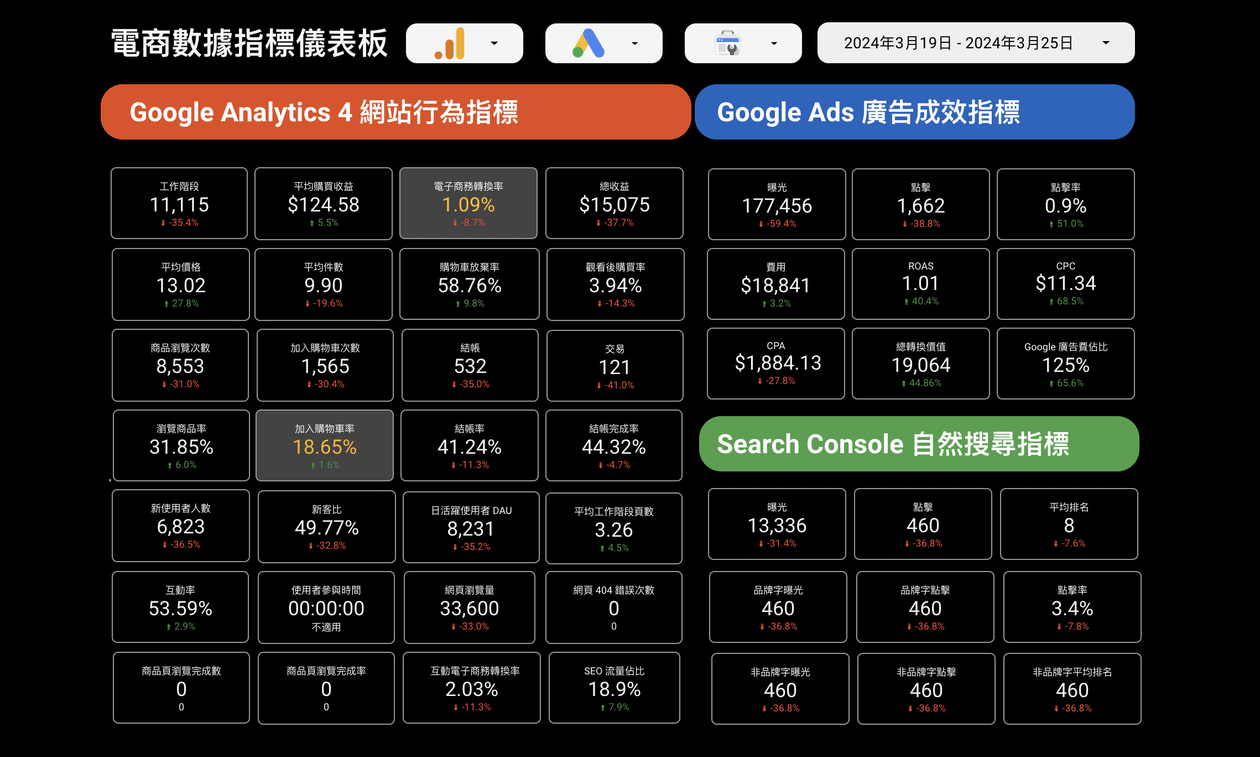The width and height of the screenshot is (1260, 757).
Task: Open the date range picker 2024年3月19日 - 2024年3月25日
Action: coord(976,43)
